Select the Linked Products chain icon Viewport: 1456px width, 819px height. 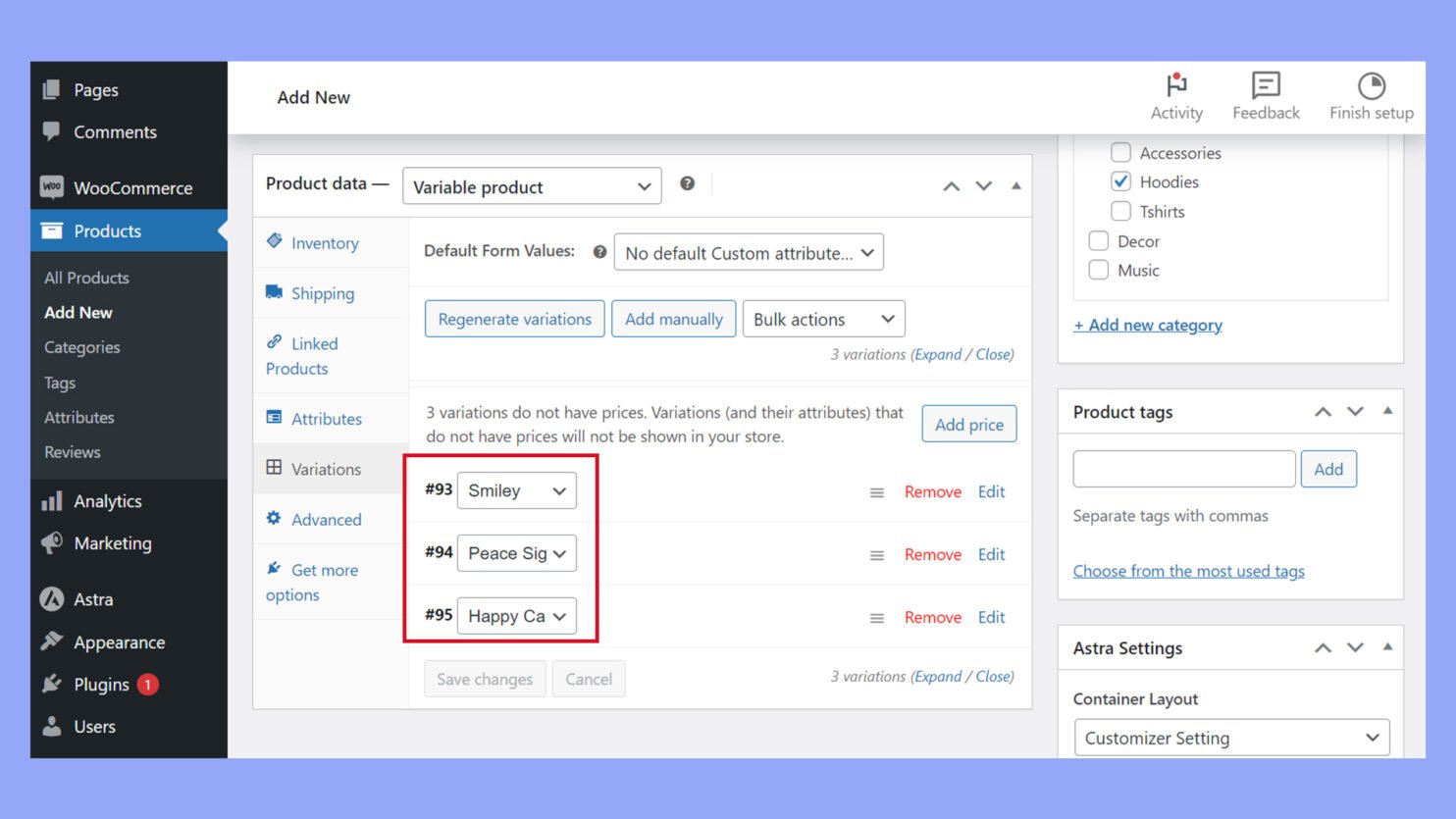pos(274,343)
